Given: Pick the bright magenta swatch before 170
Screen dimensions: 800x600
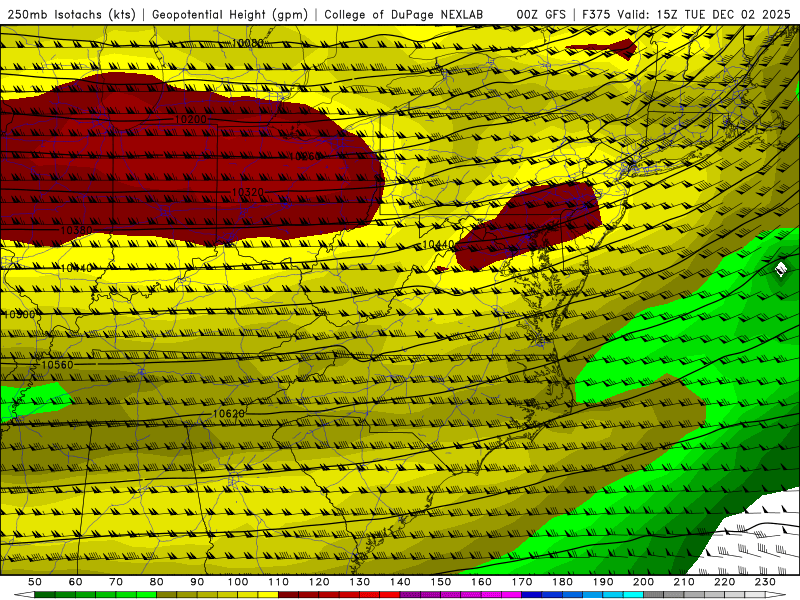Looking at the screenshot, I should click(x=512, y=595).
